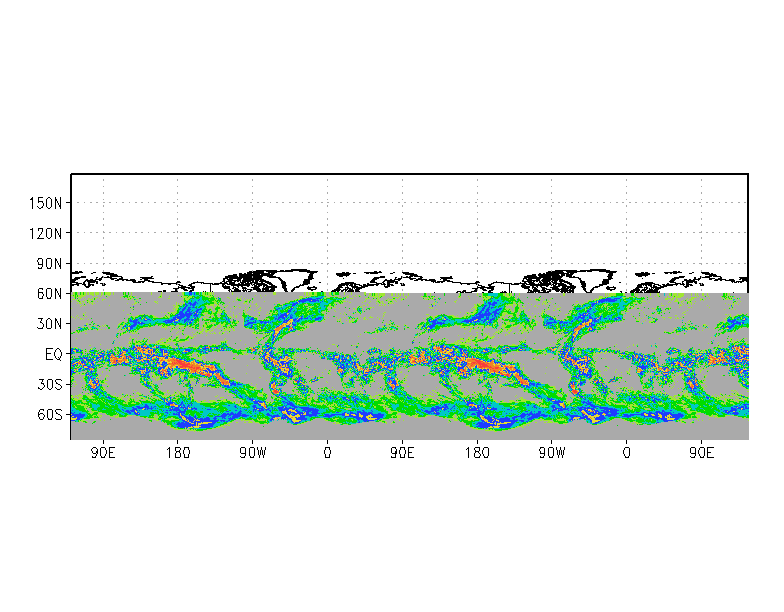Image resolution: width=784 pixels, height=612 pixels.
Task: Click the 30N latitude axis label
Action: 50,324
